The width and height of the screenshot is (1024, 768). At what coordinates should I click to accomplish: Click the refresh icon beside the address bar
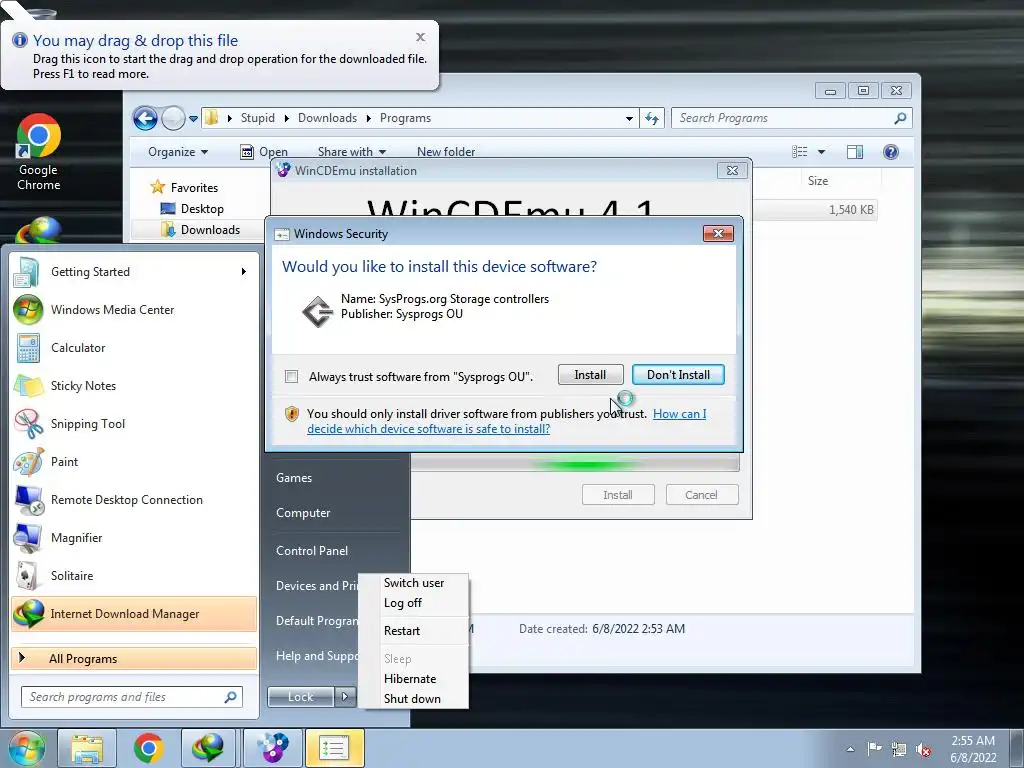tap(652, 118)
